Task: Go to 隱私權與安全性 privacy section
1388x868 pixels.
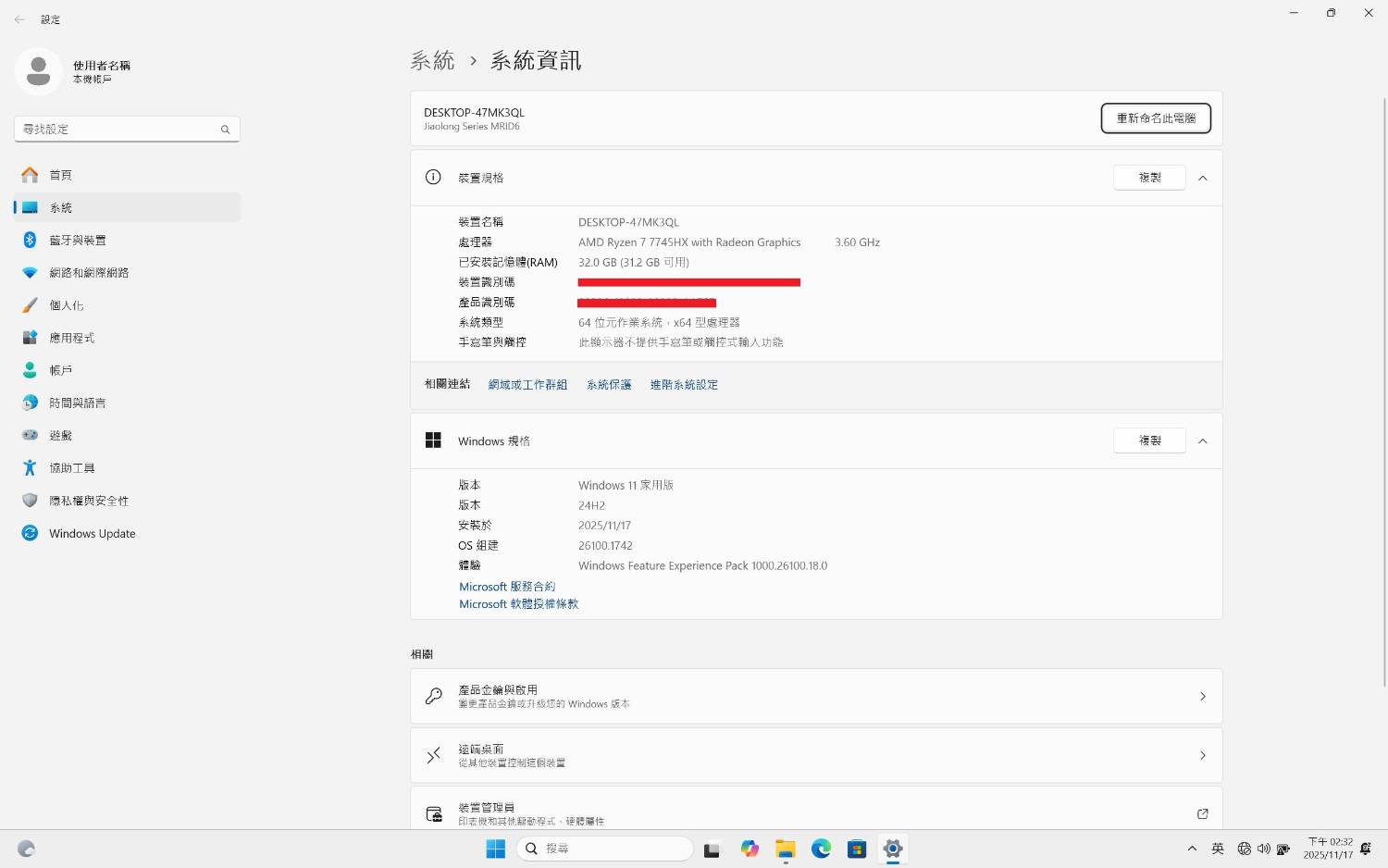Action: tap(89, 501)
